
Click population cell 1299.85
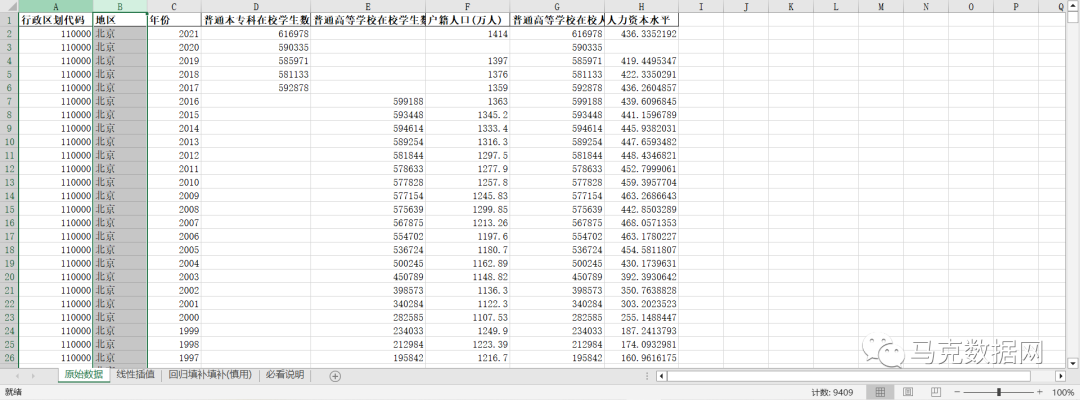coord(468,209)
